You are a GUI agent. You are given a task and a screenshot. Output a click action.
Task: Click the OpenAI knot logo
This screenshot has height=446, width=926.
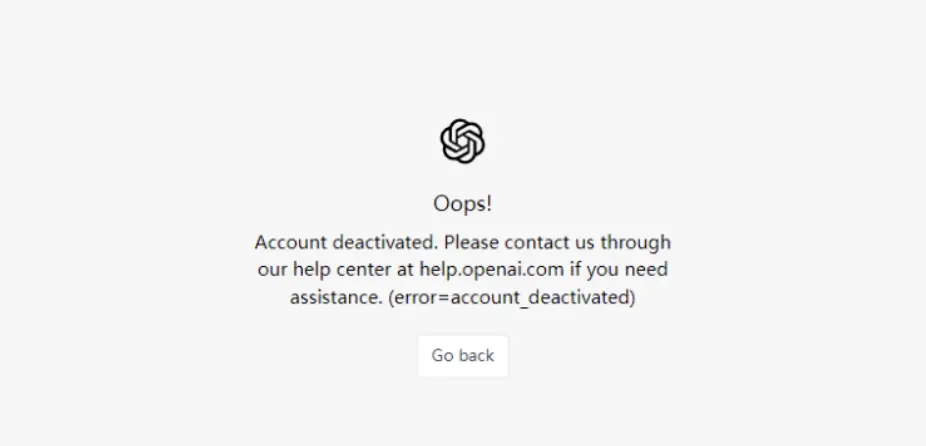[x=462, y=141]
